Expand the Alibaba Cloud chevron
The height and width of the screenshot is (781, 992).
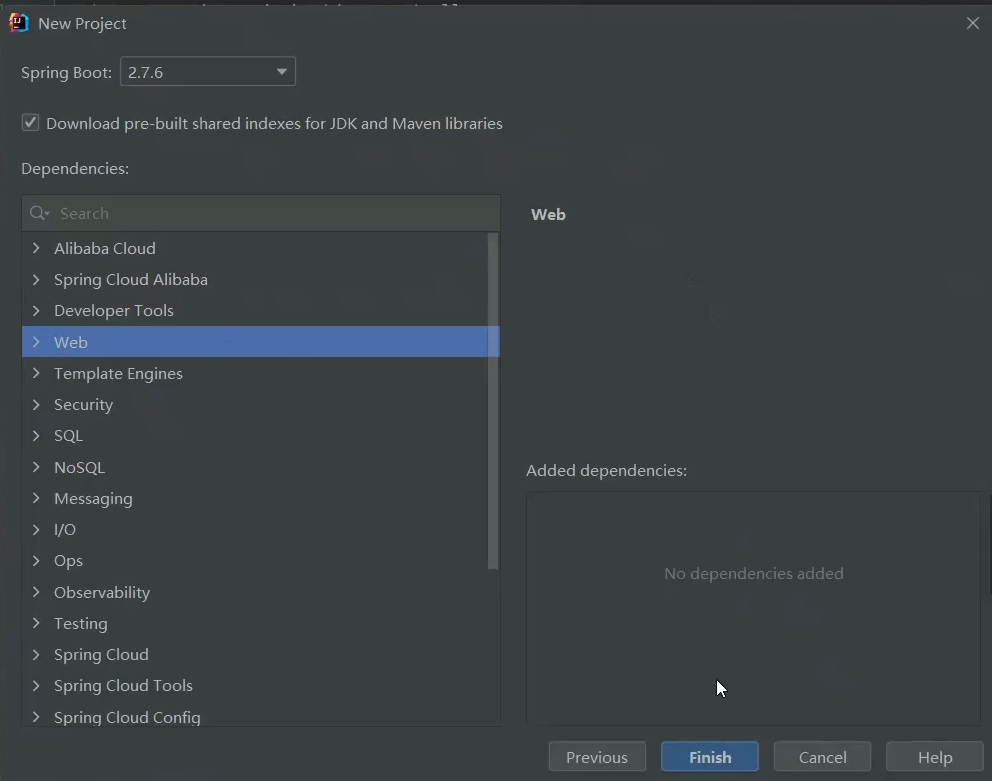point(36,248)
